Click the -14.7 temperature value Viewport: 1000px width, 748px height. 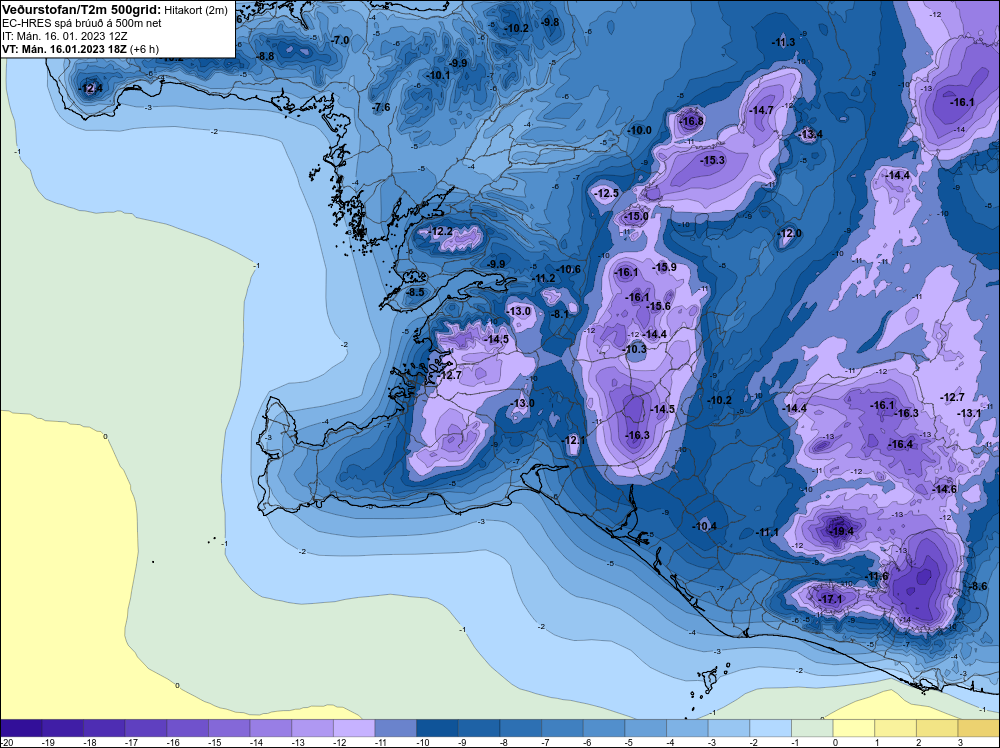tap(761, 110)
